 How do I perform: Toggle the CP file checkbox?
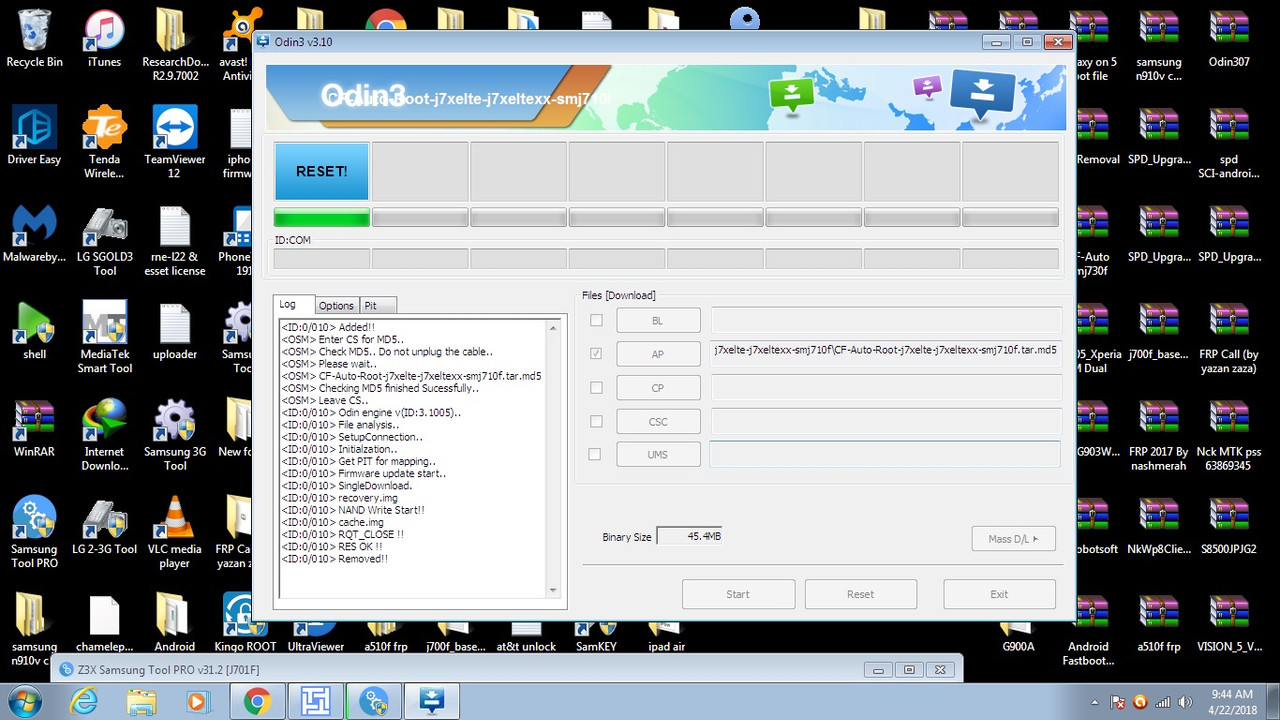(x=596, y=387)
